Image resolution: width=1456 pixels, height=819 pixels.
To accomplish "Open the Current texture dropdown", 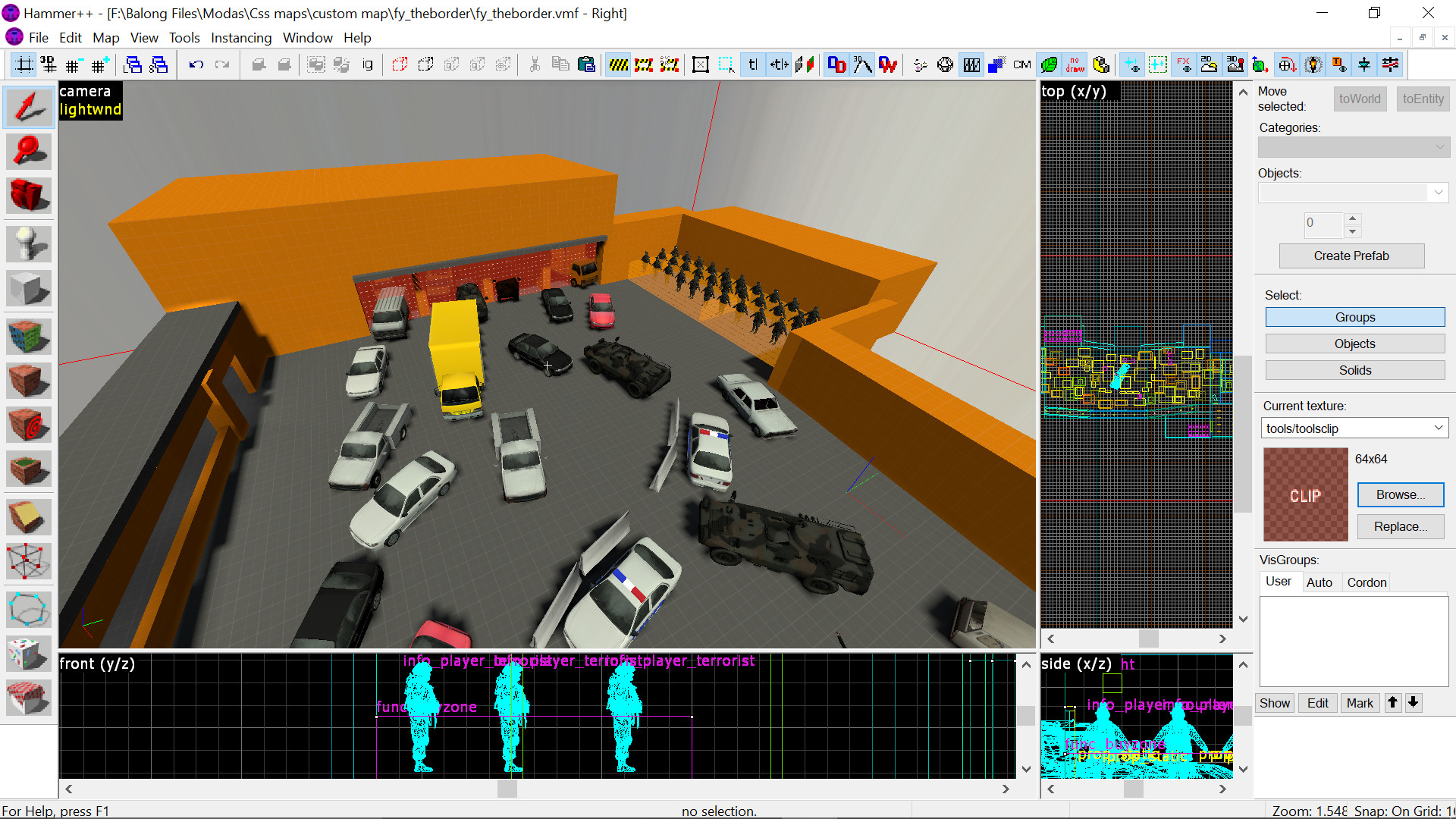I will tap(1438, 428).
